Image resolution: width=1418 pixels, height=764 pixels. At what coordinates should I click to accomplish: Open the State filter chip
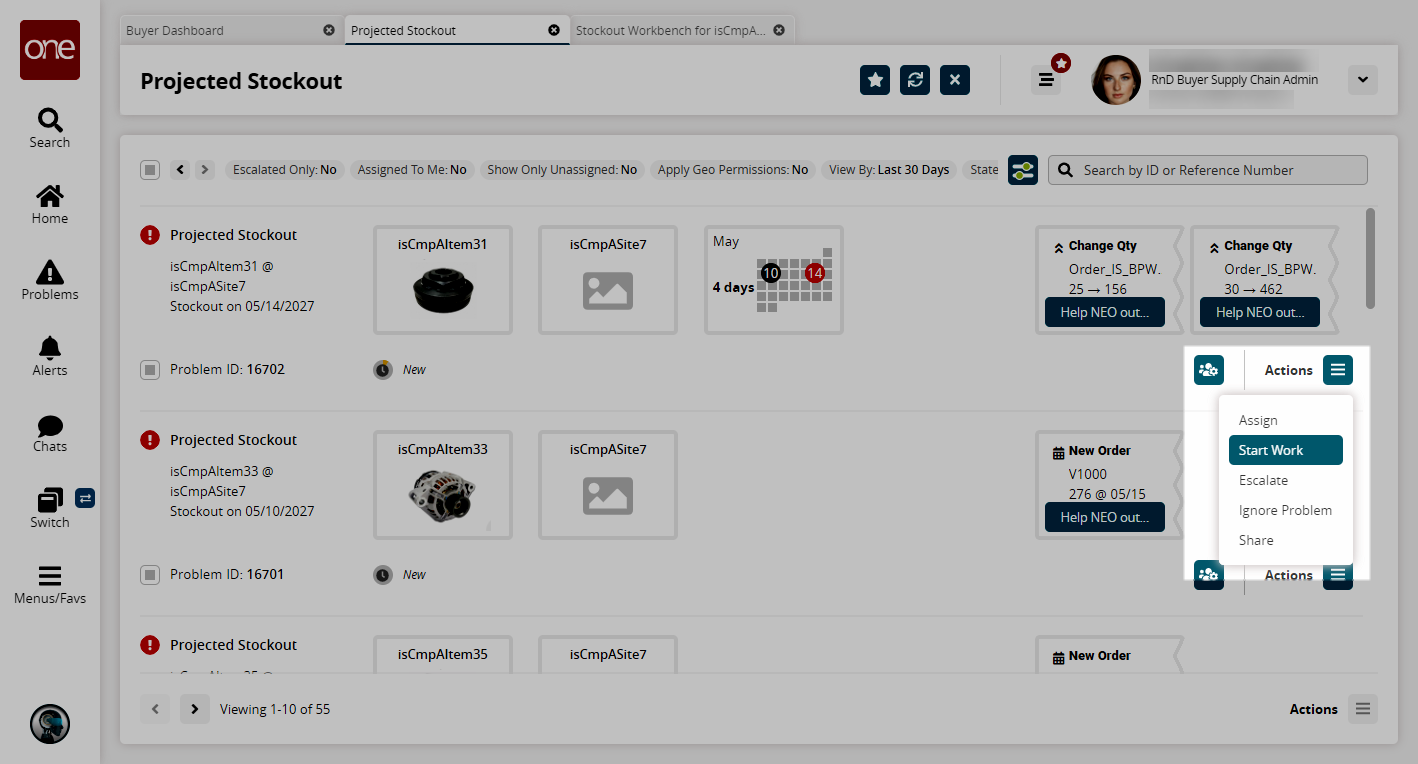pyautogui.click(x=983, y=170)
